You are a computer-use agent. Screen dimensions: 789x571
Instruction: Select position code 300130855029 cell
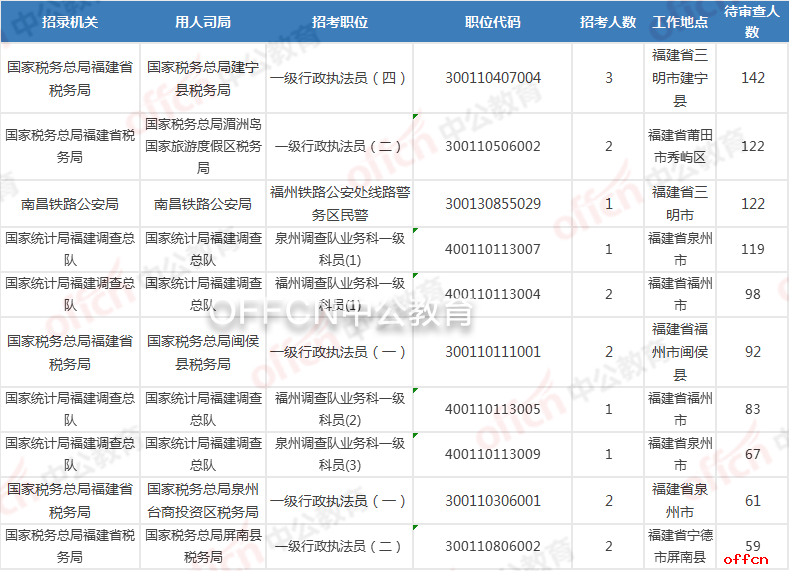(x=493, y=204)
